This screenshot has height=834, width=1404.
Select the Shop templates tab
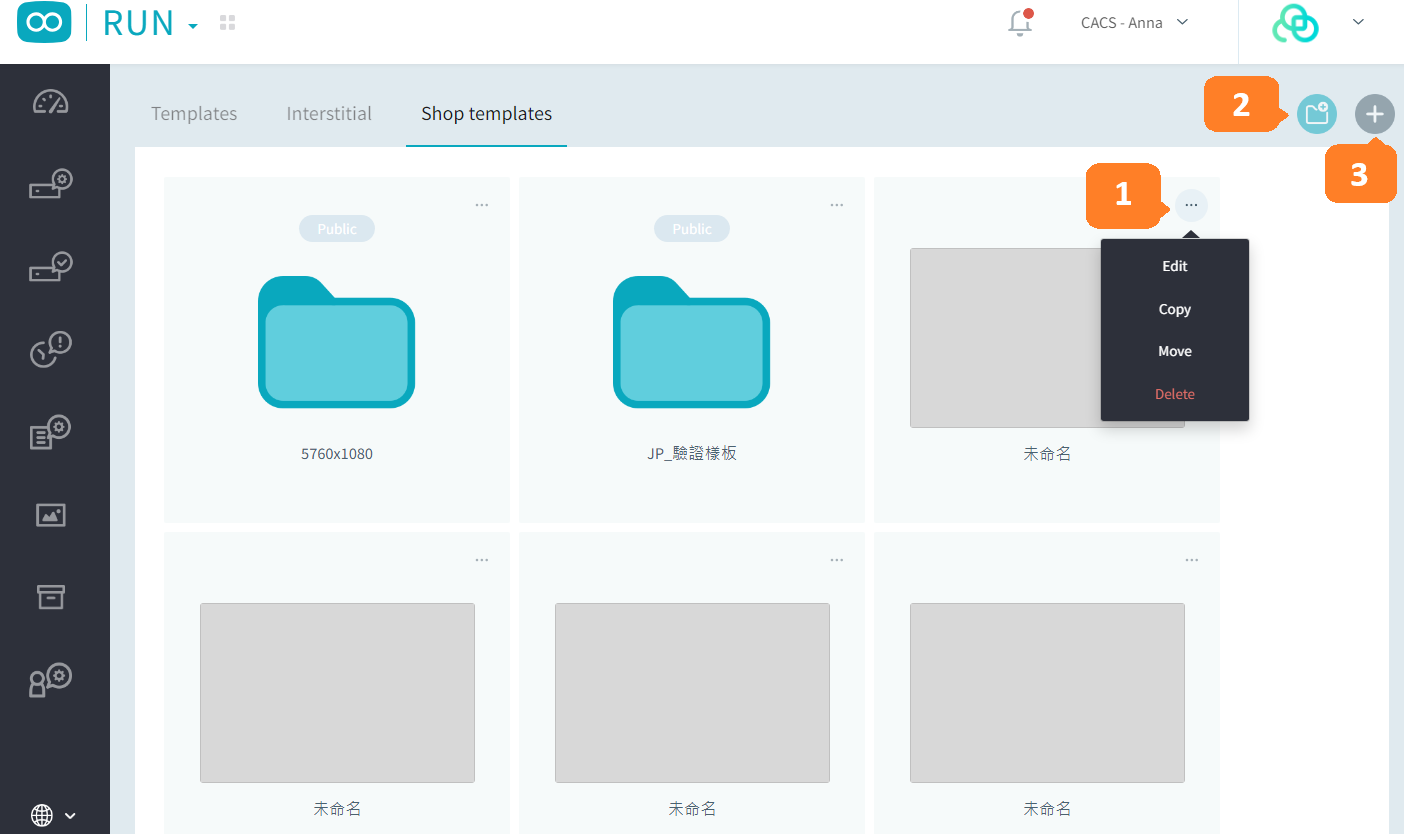click(487, 113)
